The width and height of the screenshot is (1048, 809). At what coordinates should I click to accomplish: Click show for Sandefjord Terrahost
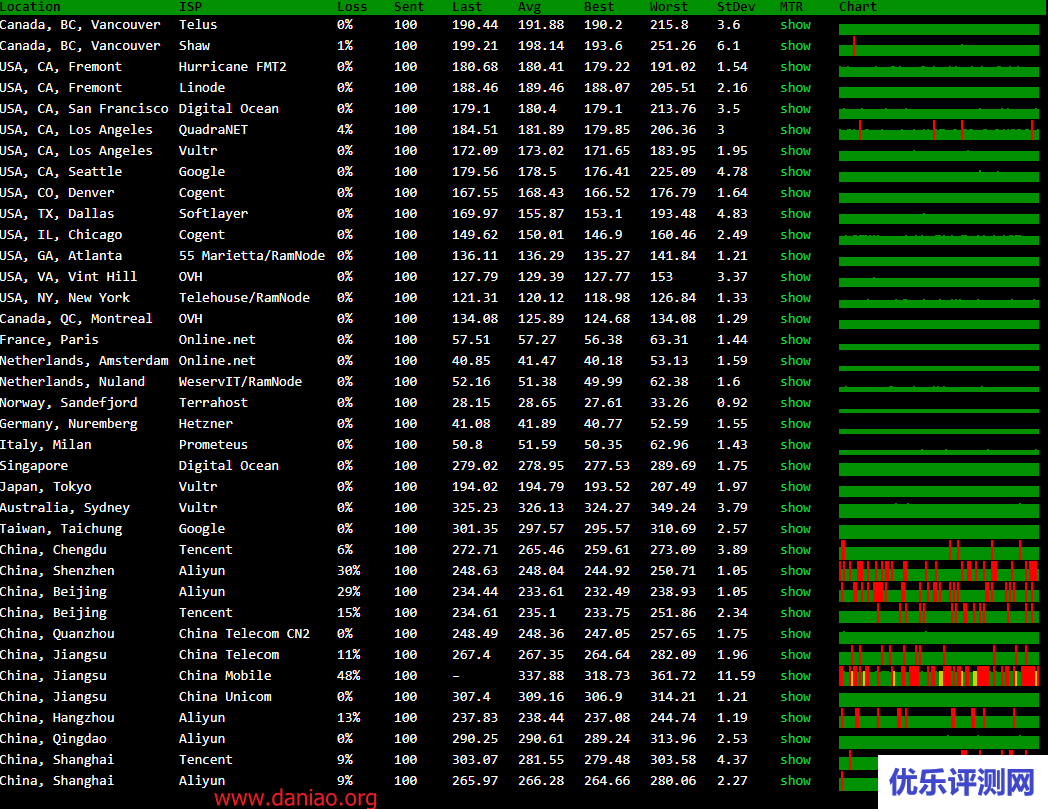click(795, 402)
